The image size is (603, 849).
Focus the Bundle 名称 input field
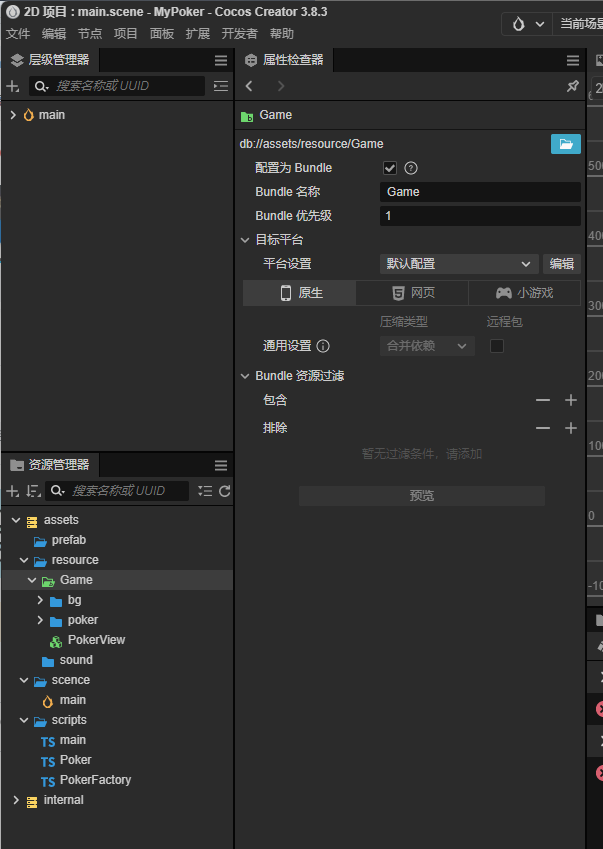pyautogui.click(x=480, y=192)
